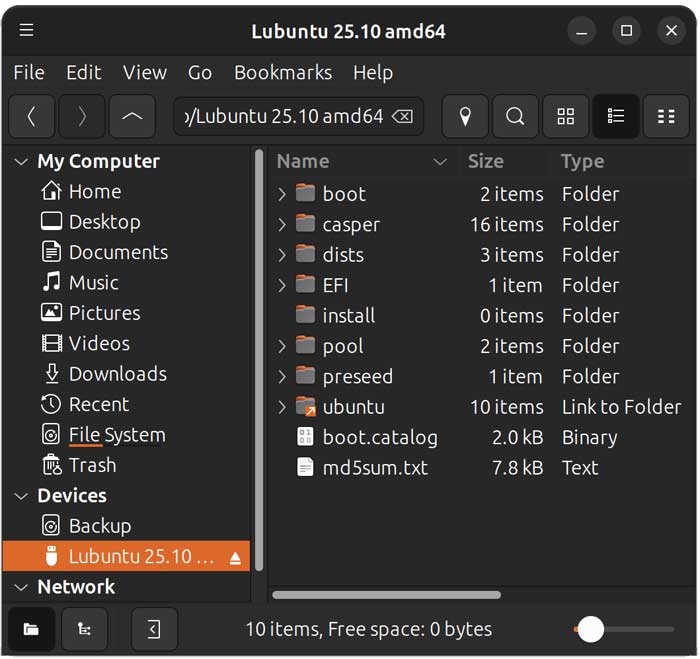Open the Go menu
The width and height of the screenshot is (700, 659).
[200, 72]
